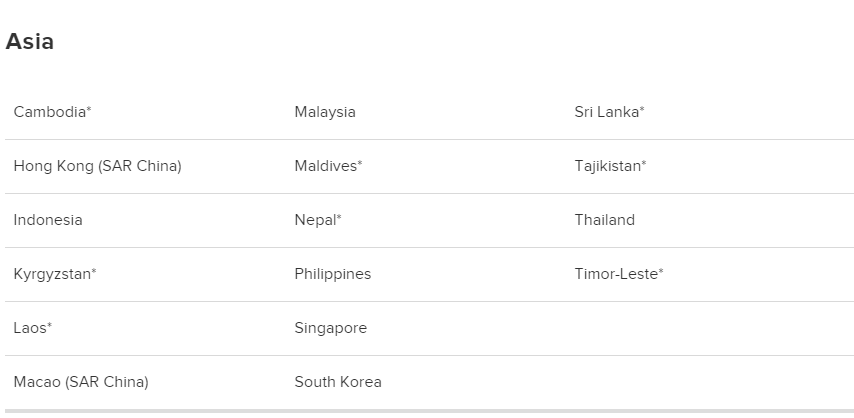Click the Maldives entry
This screenshot has width=854, height=418.
328,166
